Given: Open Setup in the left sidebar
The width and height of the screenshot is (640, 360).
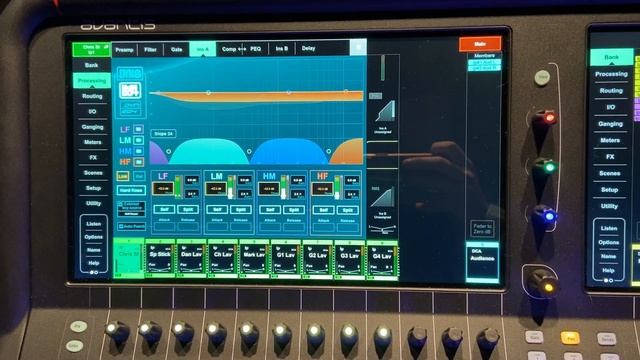Looking at the screenshot, I should [93, 188].
